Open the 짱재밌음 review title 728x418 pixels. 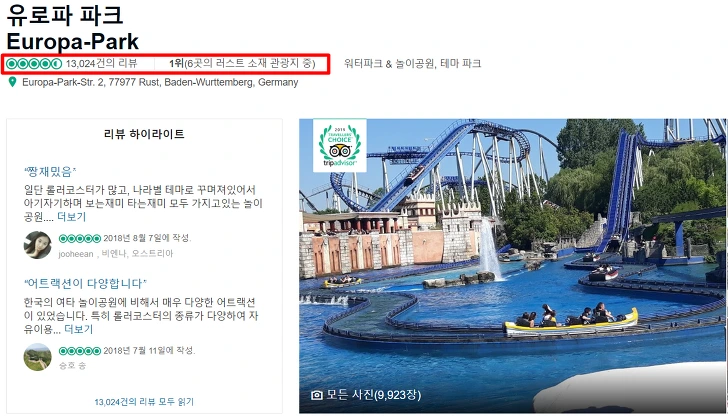[x=50, y=172]
